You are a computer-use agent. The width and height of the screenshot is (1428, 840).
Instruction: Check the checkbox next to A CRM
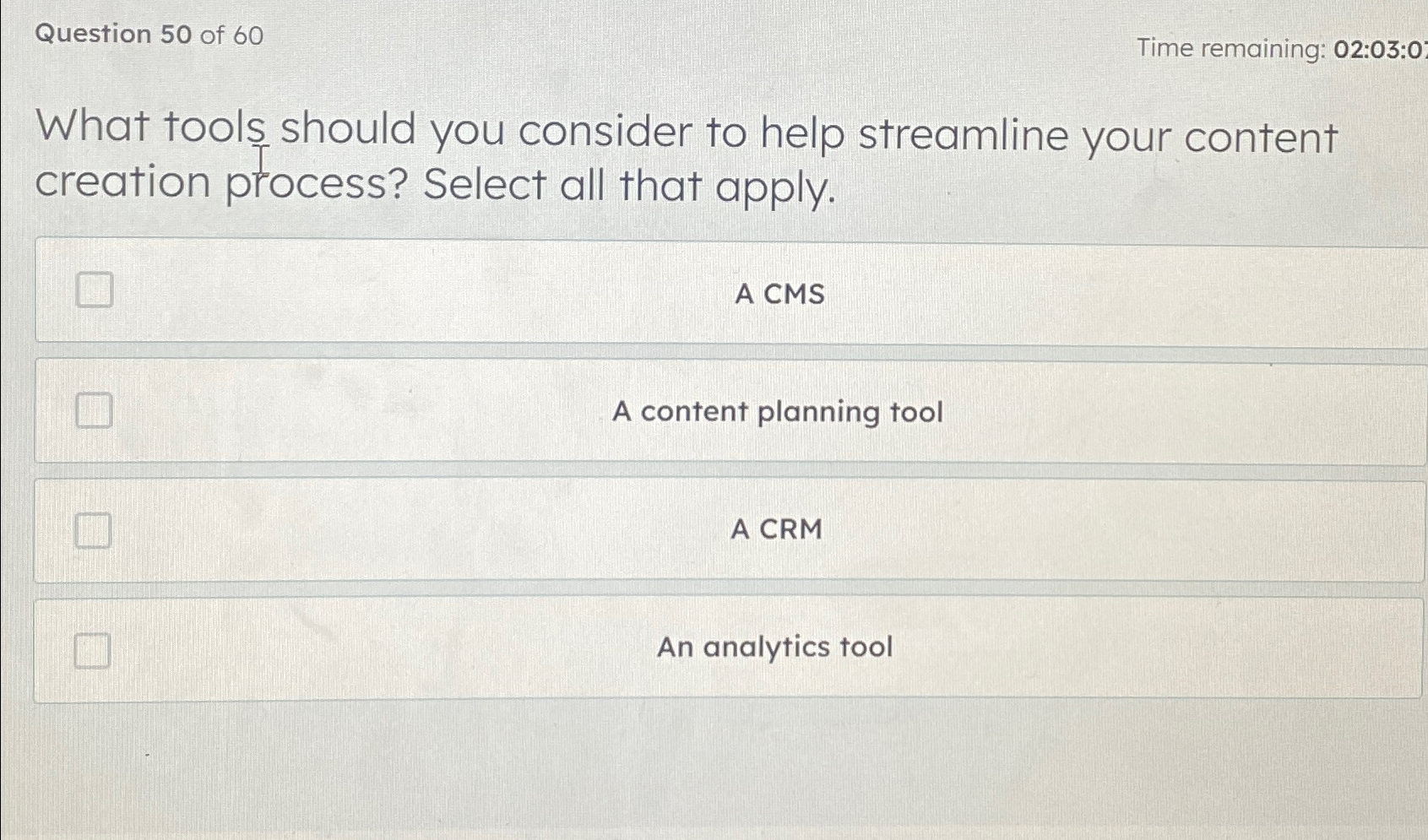coord(93,529)
